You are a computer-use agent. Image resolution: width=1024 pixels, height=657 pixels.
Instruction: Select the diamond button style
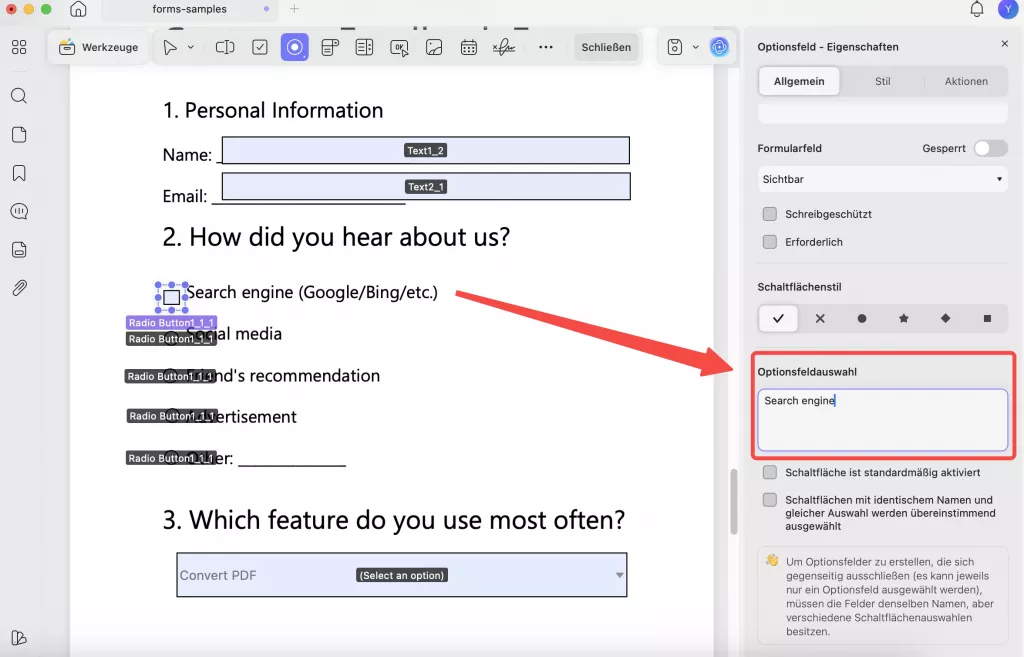[946, 319]
